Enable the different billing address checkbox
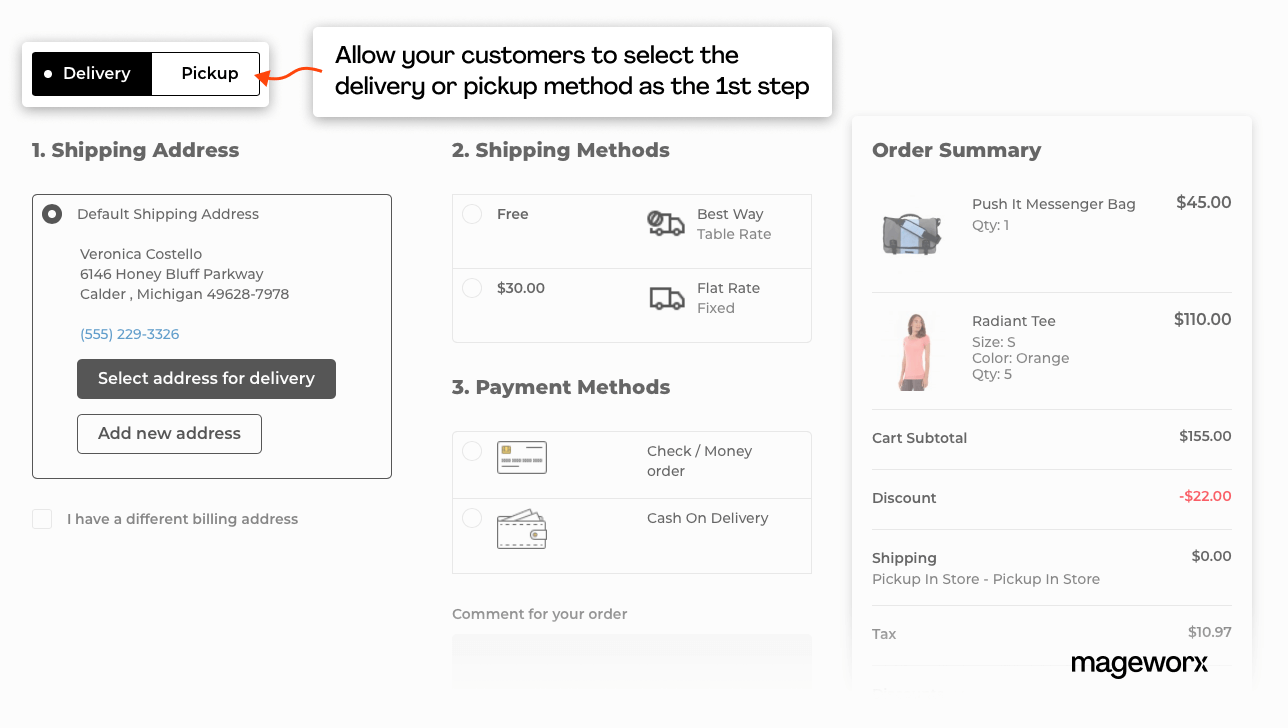 pyautogui.click(x=41, y=518)
